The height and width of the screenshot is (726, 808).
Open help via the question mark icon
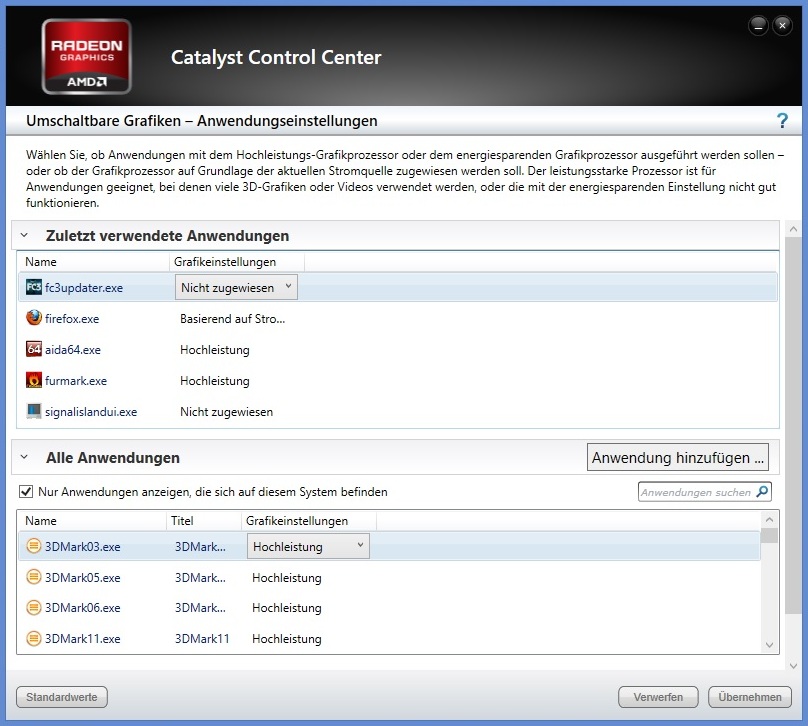[782, 121]
